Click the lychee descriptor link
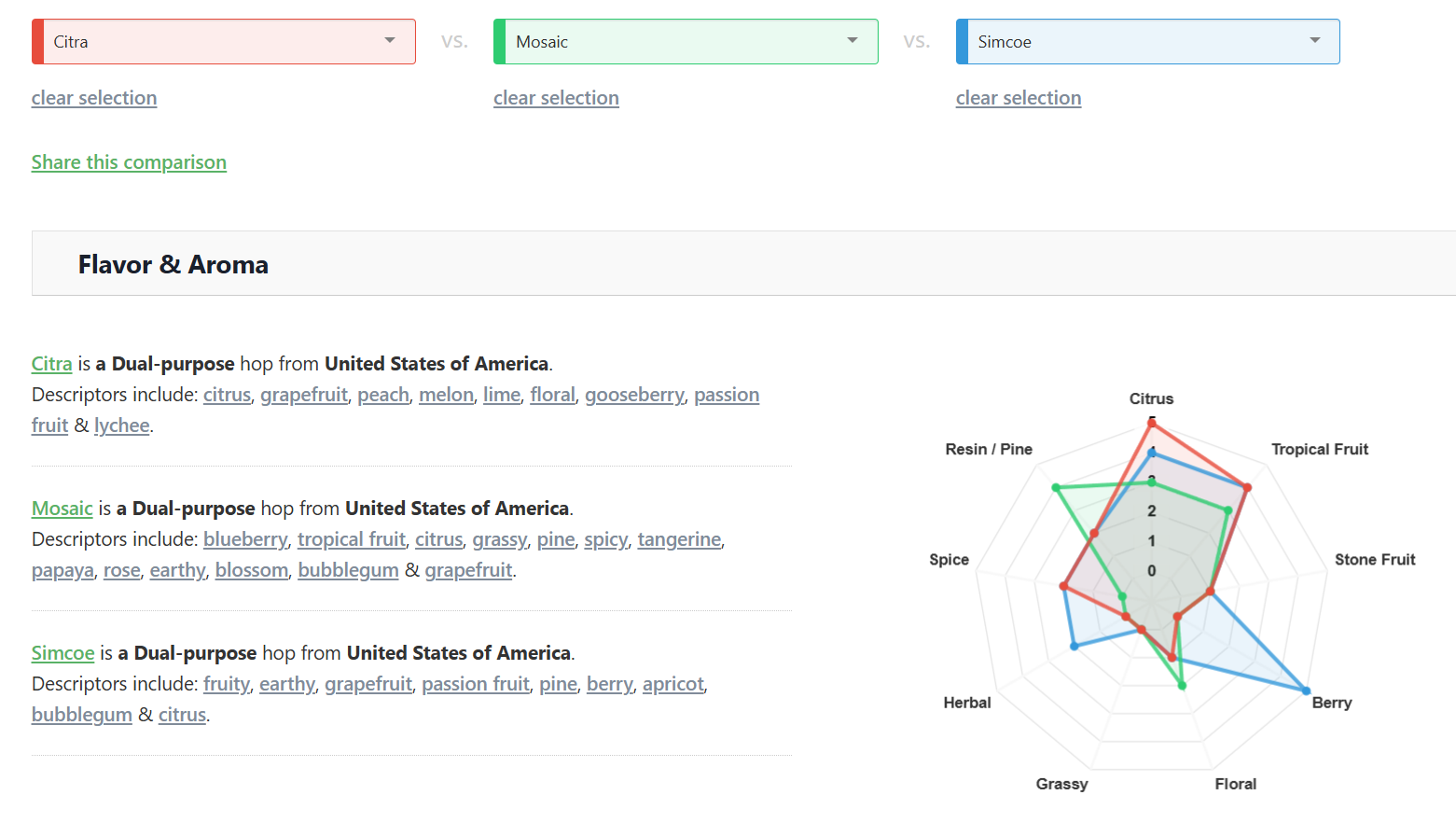Screen dimensions: 1456x823 pyautogui.click(x=122, y=425)
